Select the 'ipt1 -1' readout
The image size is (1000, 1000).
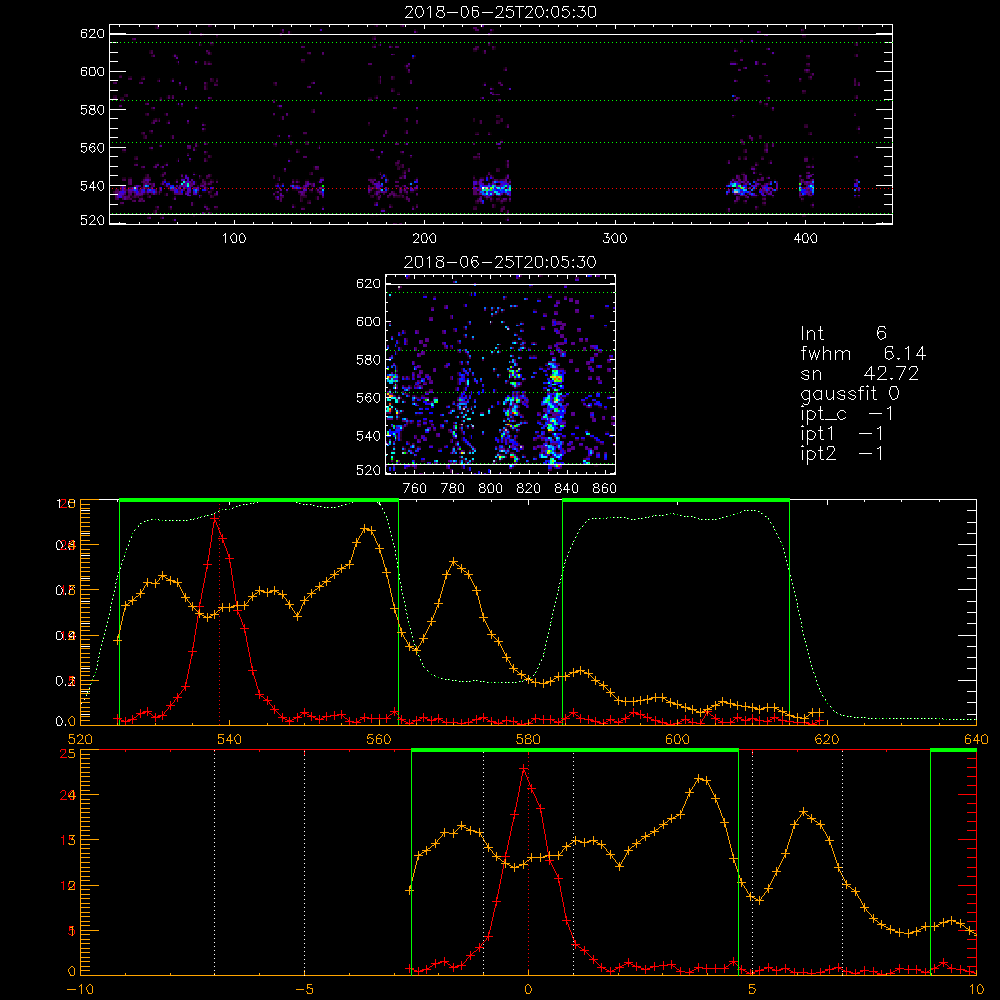click(841, 434)
